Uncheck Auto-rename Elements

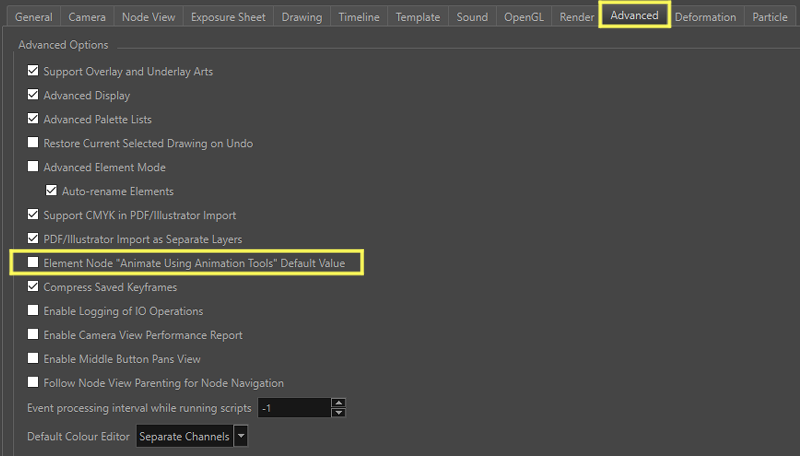52,191
